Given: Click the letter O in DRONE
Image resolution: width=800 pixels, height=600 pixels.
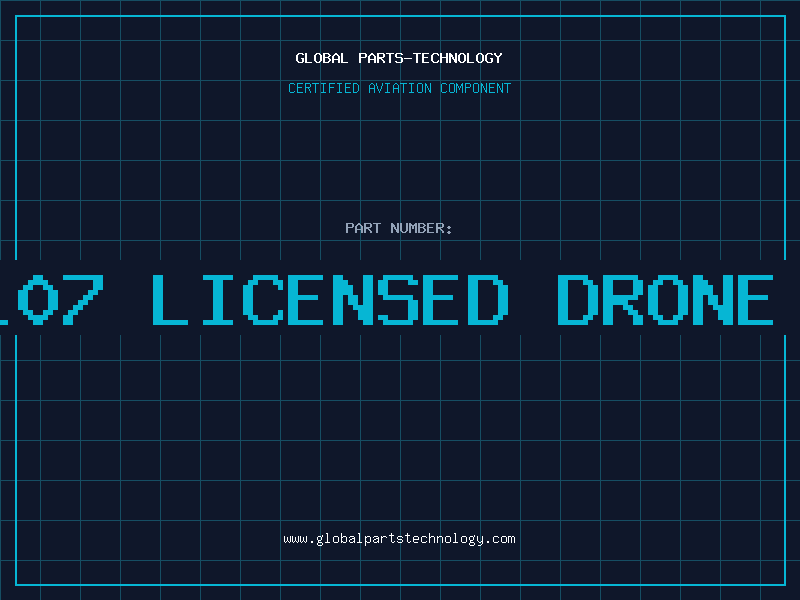Looking at the screenshot, I should tap(666, 299).
